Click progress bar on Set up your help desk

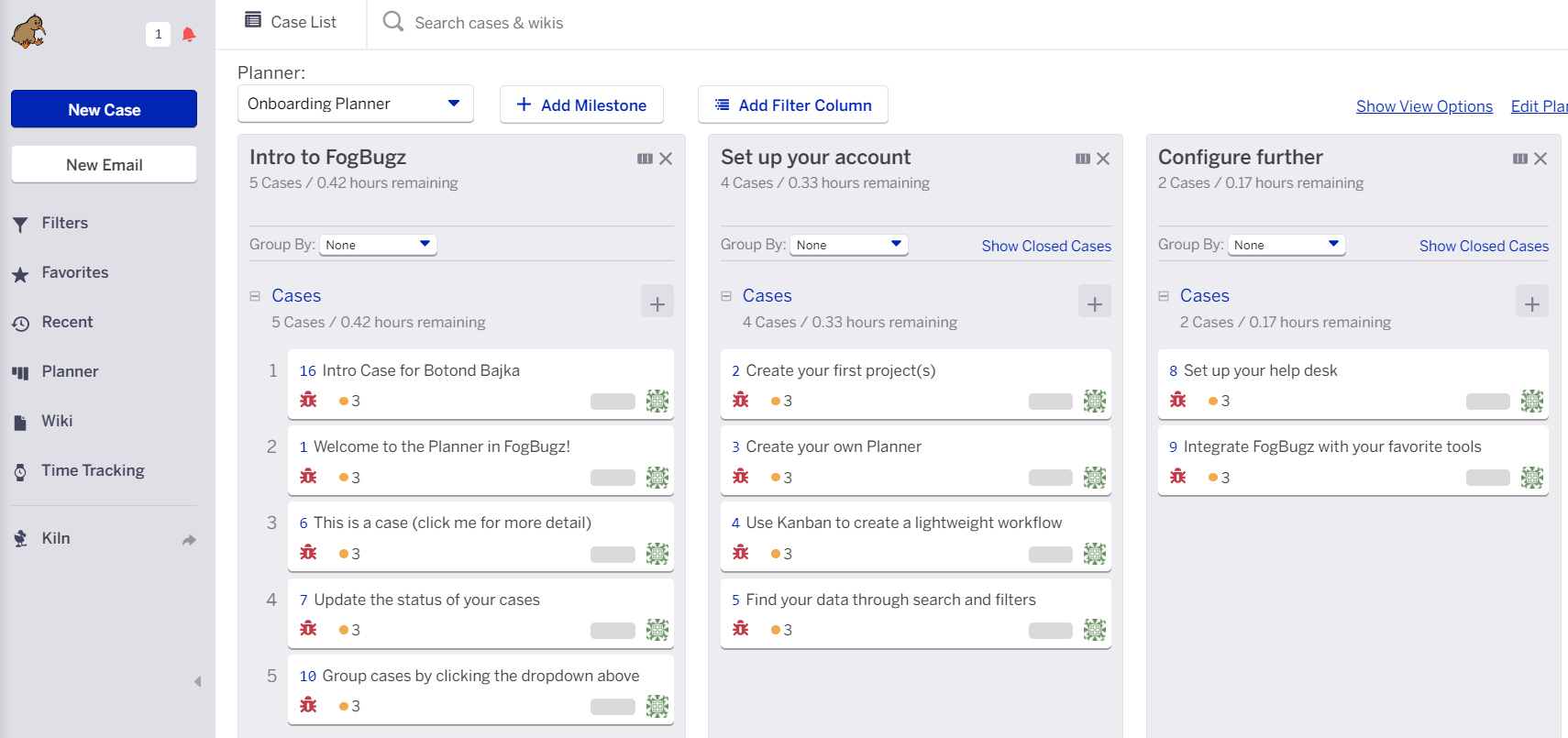pos(1488,401)
